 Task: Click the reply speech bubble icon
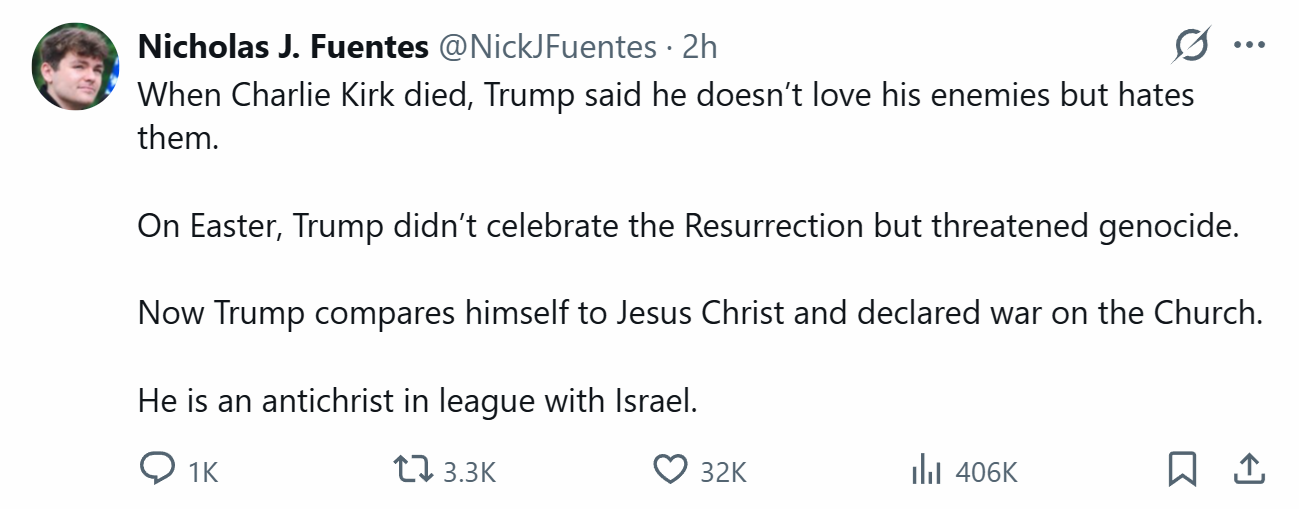156,470
